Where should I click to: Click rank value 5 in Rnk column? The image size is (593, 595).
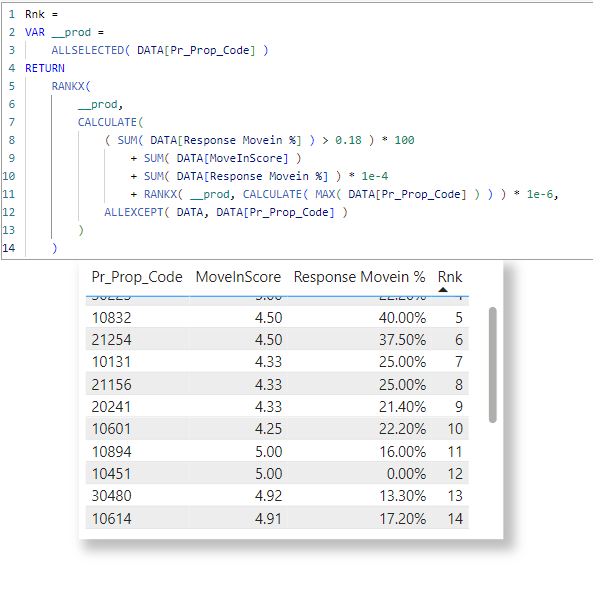pos(459,318)
